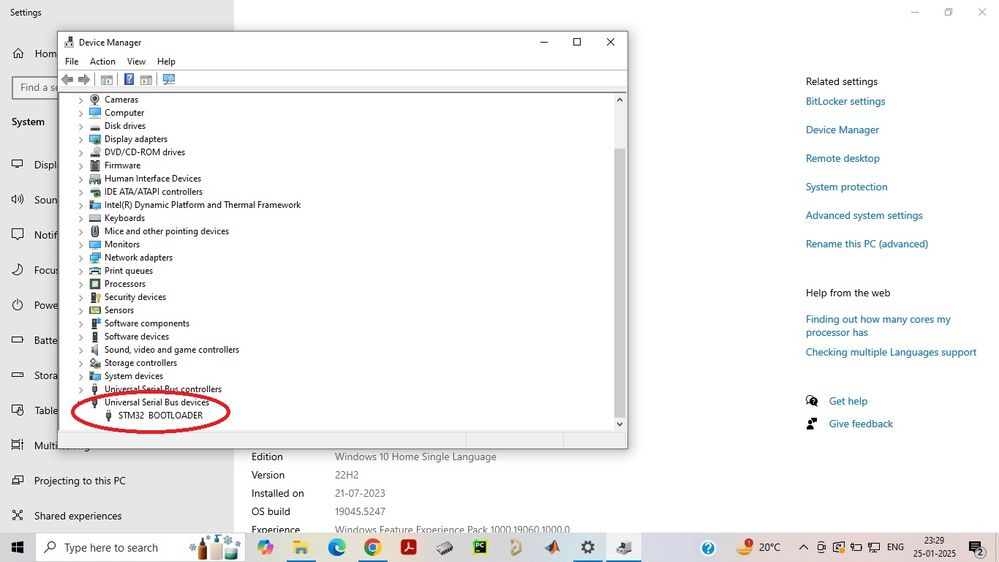Click the Forward arrow in Device Manager toolbar
The width and height of the screenshot is (999, 562).
point(83,80)
